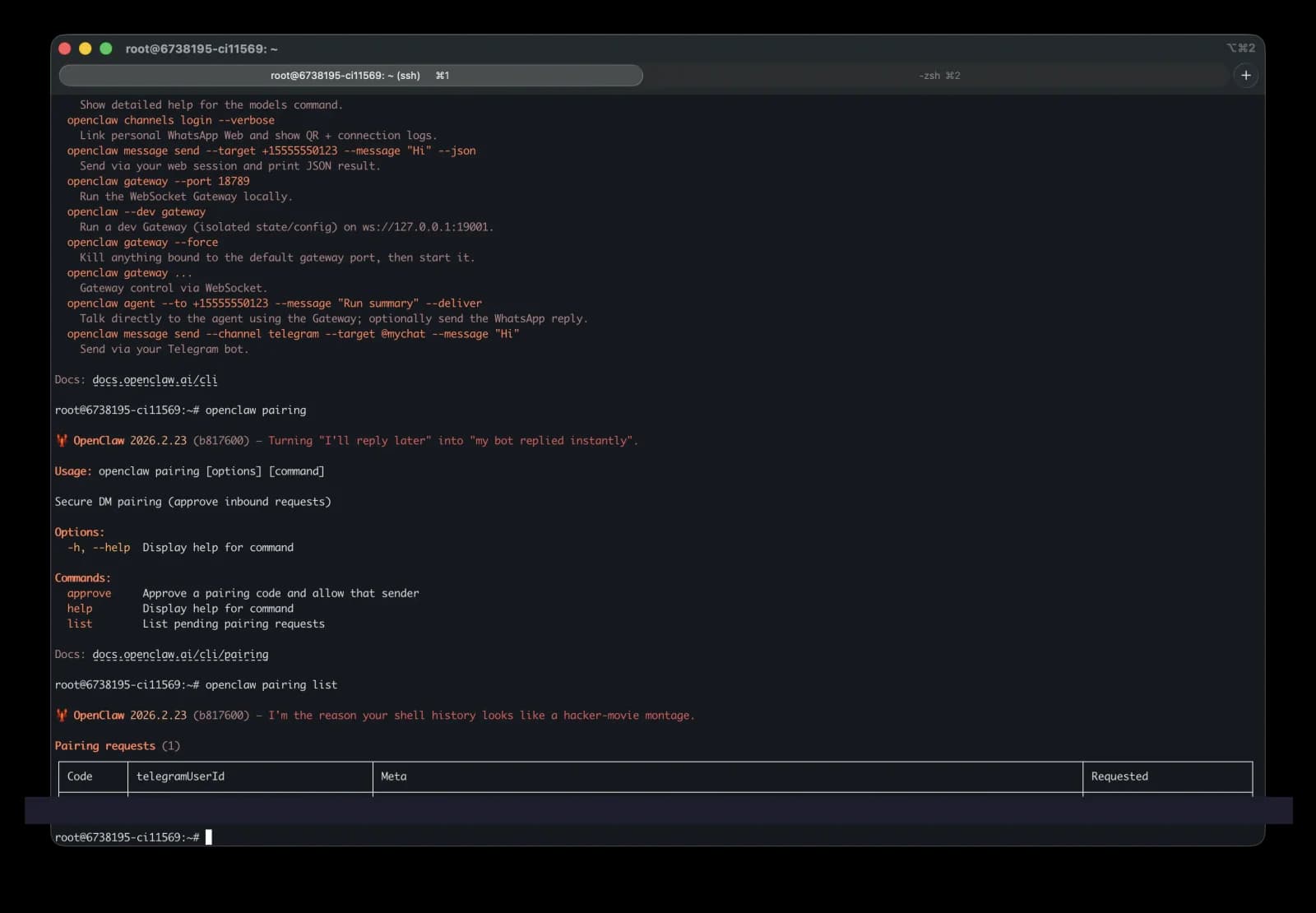
Task: Click the 'Options:' section heading
Action: 79,532
